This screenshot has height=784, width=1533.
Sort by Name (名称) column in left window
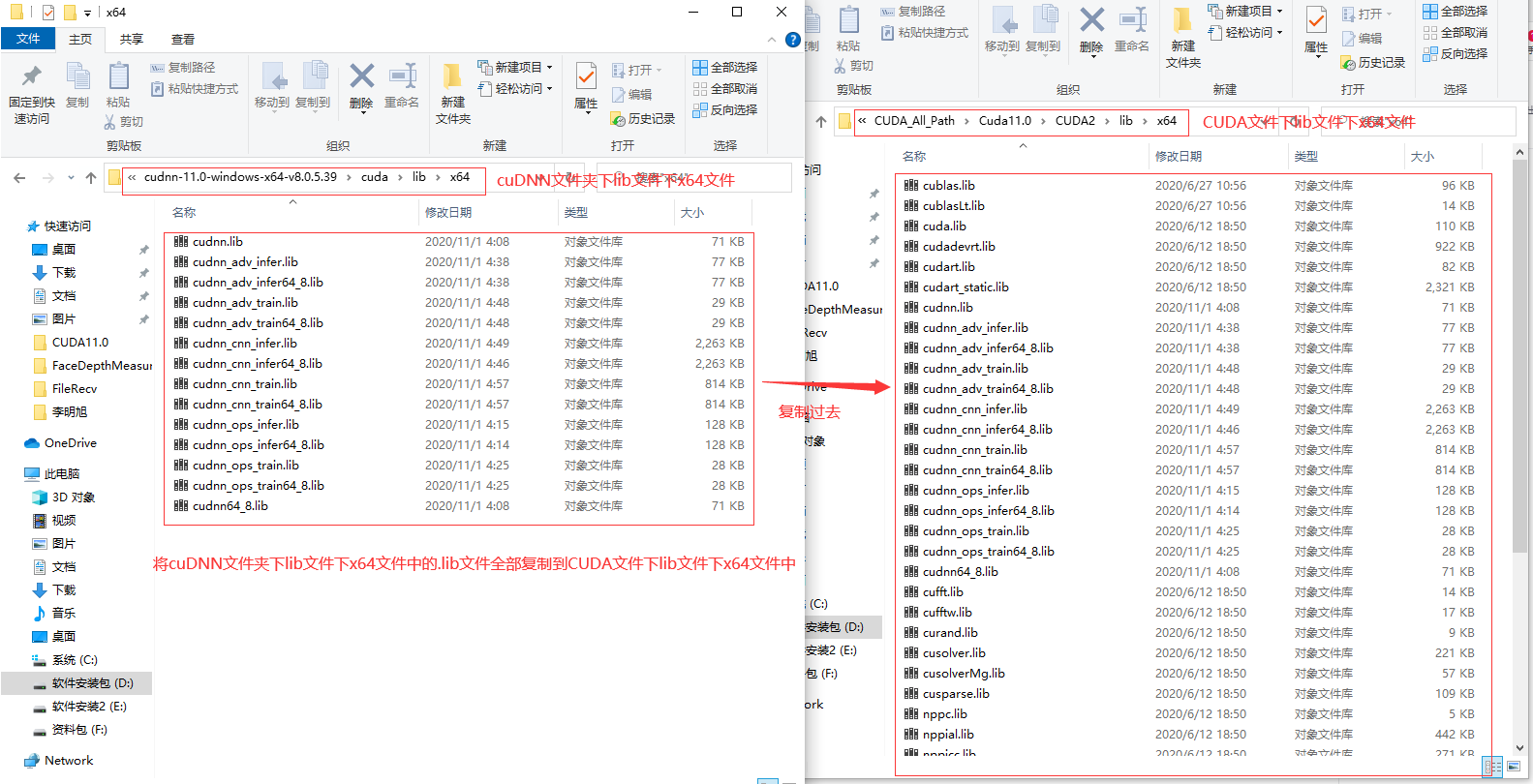[184, 213]
